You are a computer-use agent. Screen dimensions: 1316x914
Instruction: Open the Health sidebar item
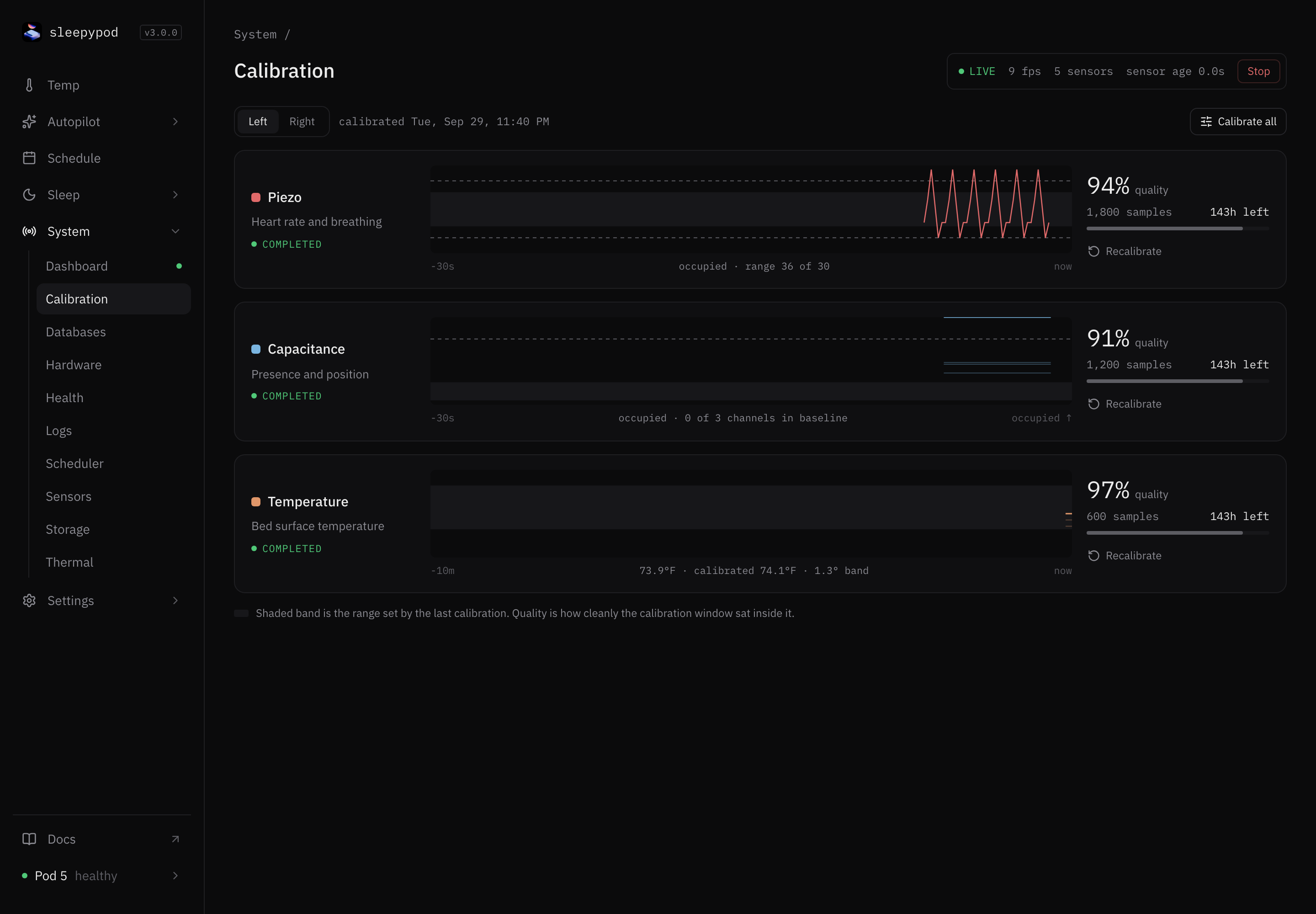pyautogui.click(x=113, y=398)
